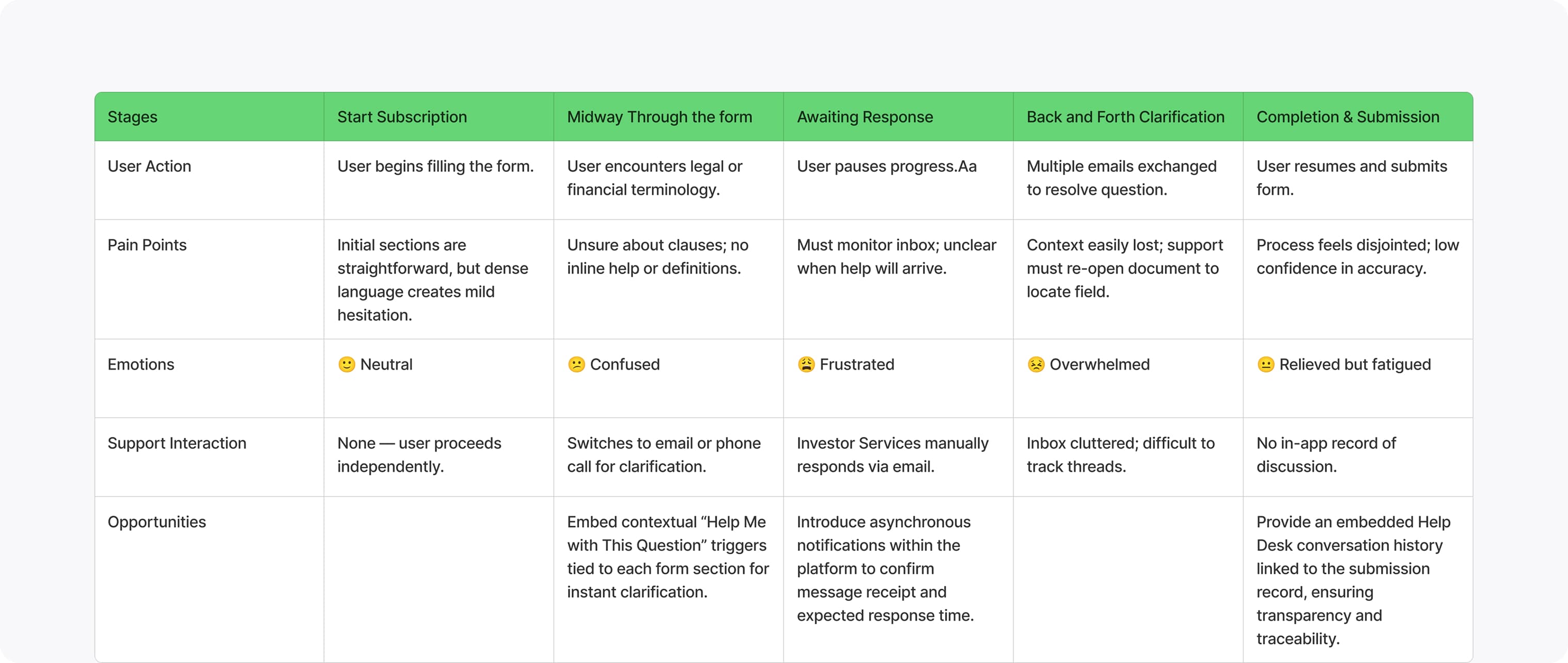Click the Opportunities row label
Image resolution: width=1568 pixels, height=663 pixels.
click(x=156, y=522)
